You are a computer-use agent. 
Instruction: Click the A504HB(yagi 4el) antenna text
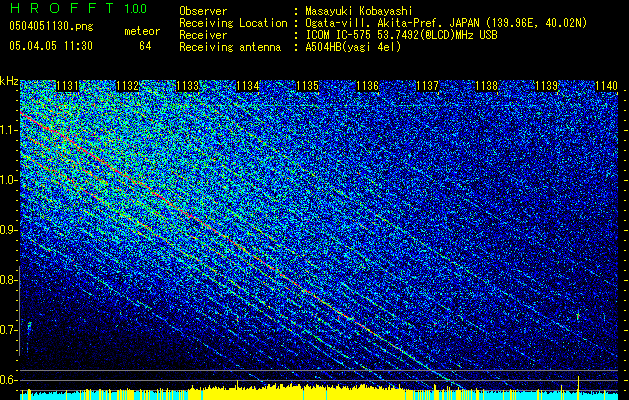click(x=353, y=47)
